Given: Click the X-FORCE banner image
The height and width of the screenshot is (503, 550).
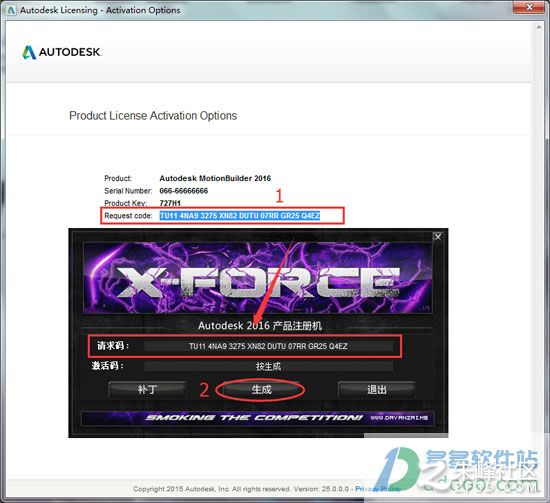Looking at the screenshot, I should tap(258, 277).
